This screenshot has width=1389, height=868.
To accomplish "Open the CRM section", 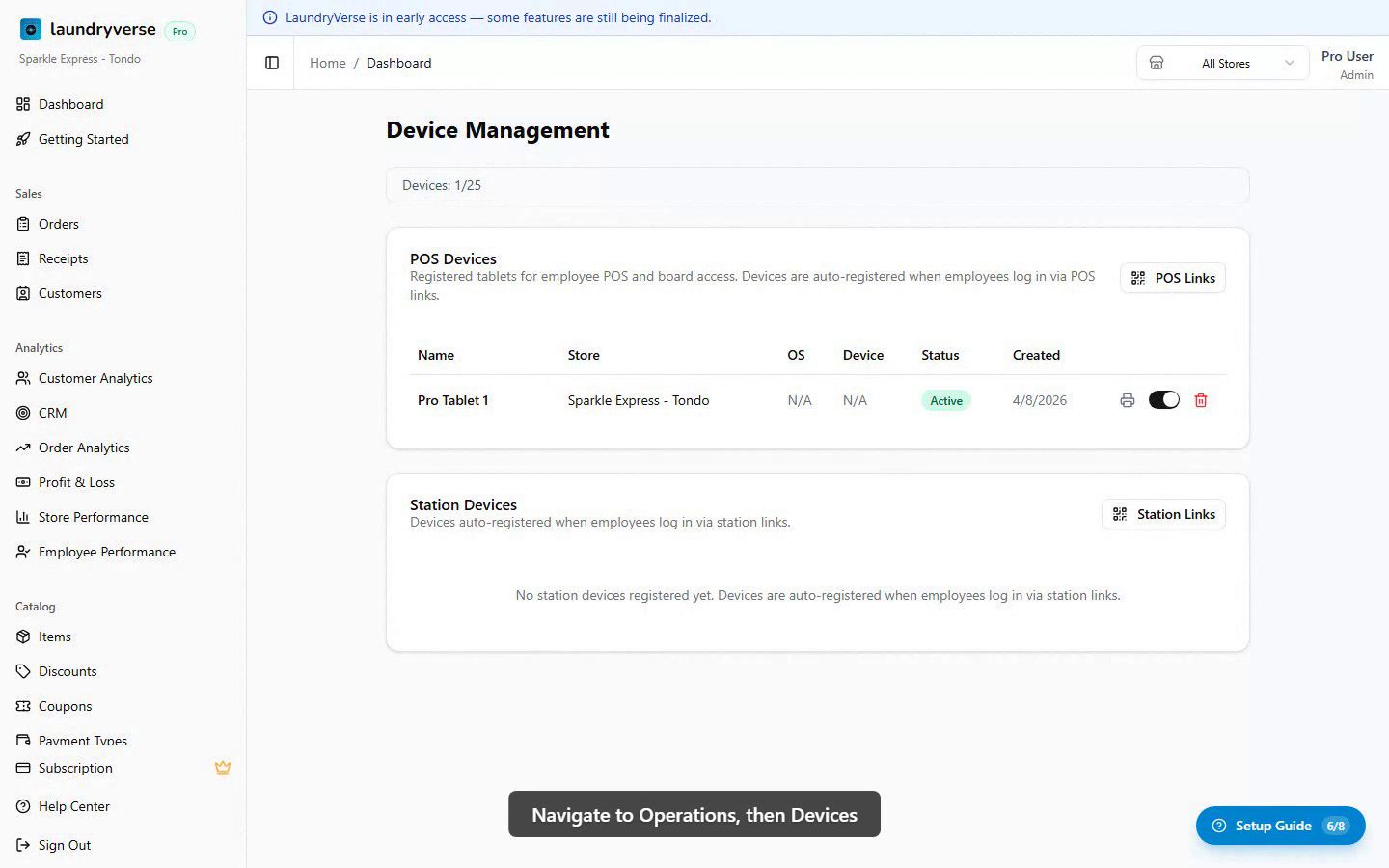I will tap(53, 413).
